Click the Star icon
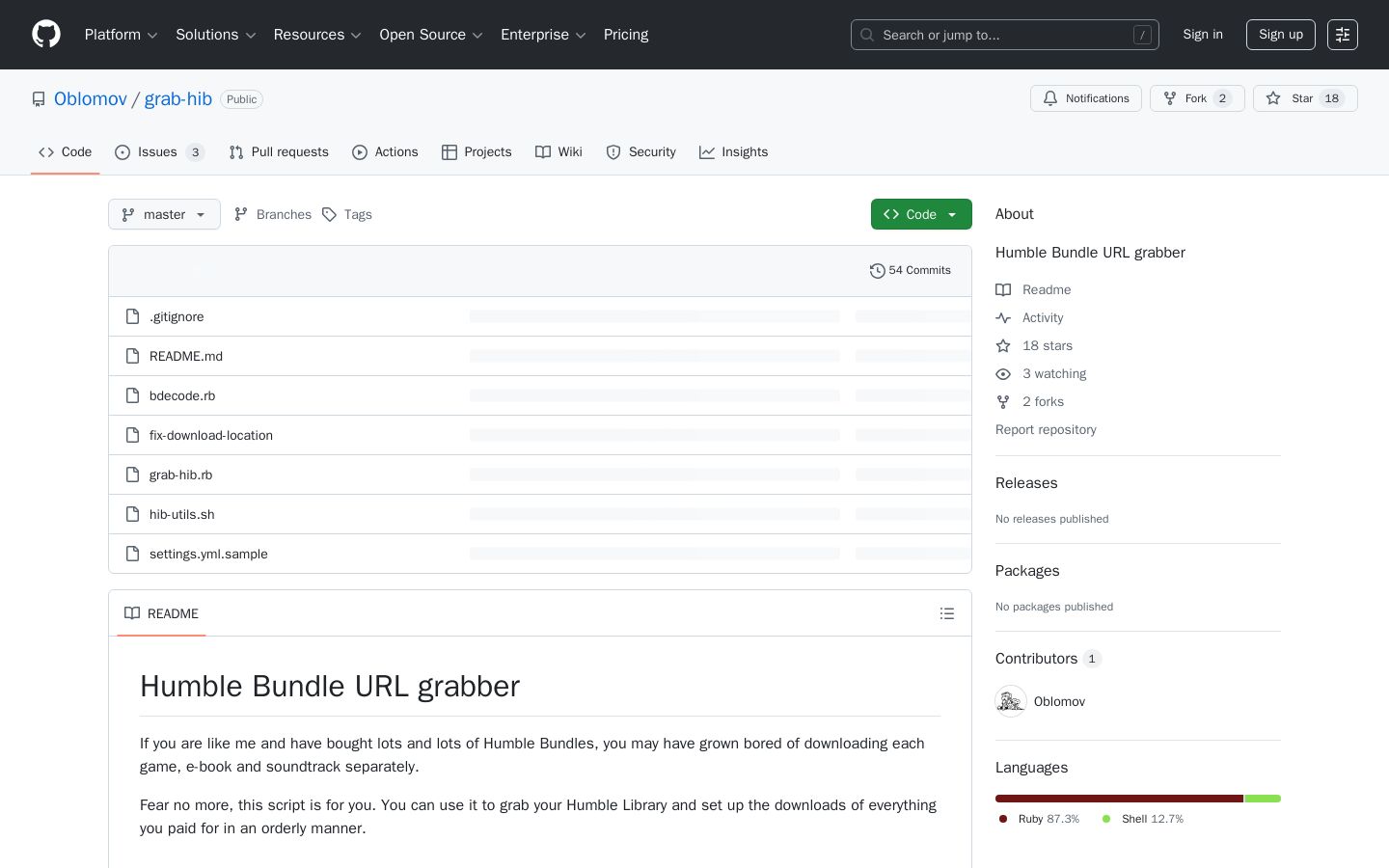This screenshot has height=868, width=1389. click(x=1273, y=98)
